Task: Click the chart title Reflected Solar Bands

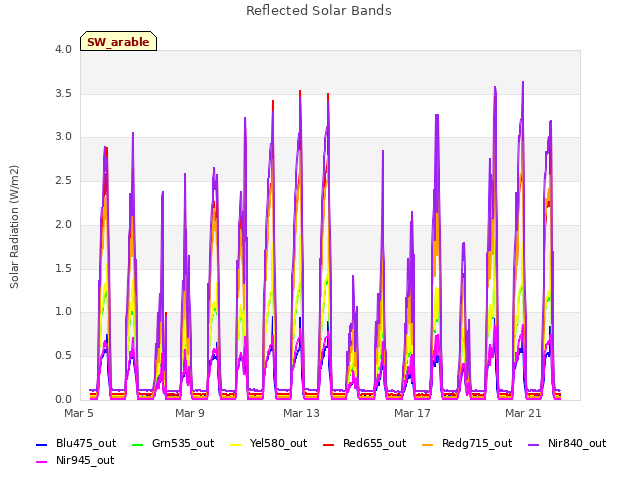Action: point(319,11)
